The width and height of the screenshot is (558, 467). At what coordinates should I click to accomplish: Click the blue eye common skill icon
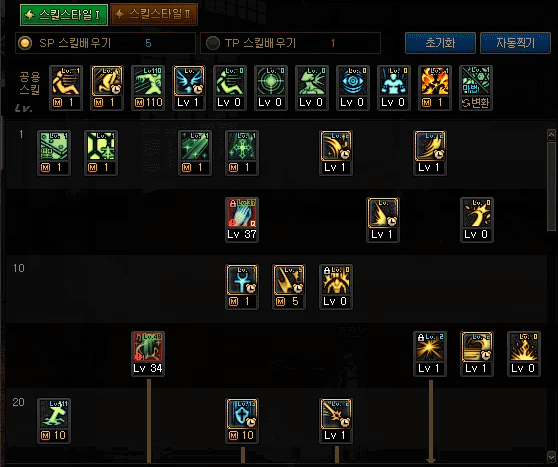353,88
